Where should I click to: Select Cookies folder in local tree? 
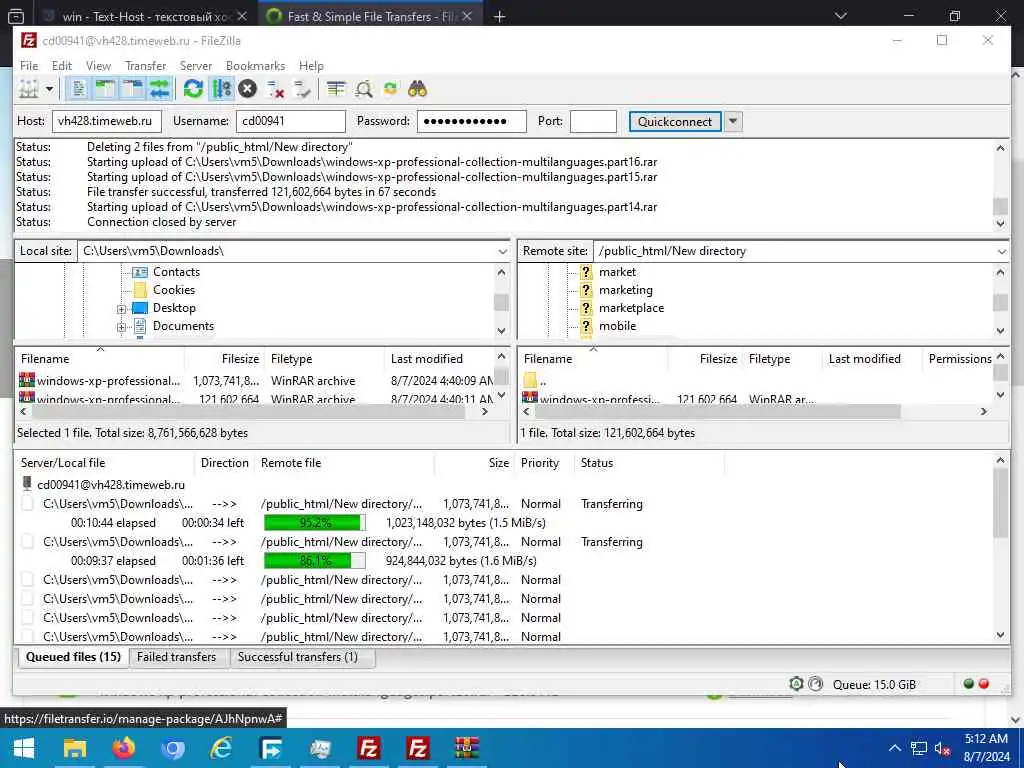pos(173,290)
